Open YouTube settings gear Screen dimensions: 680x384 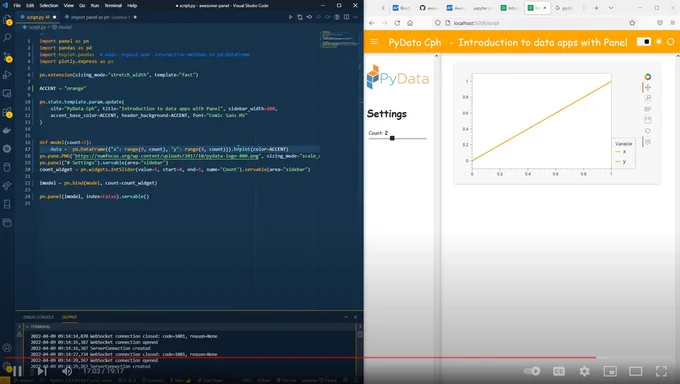click(585, 371)
